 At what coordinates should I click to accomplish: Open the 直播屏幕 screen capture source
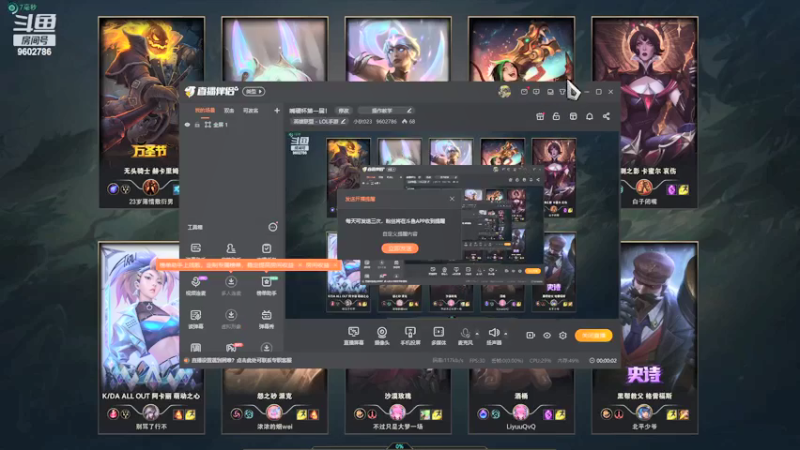click(x=354, y=336)
